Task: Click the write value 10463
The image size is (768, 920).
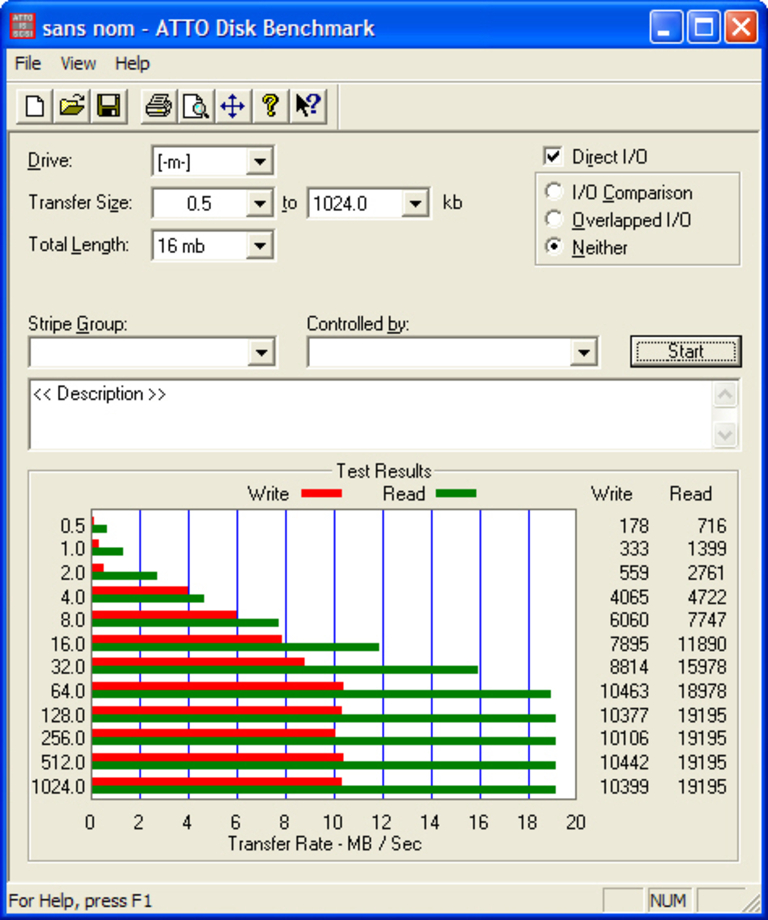Action: [624, 691]
